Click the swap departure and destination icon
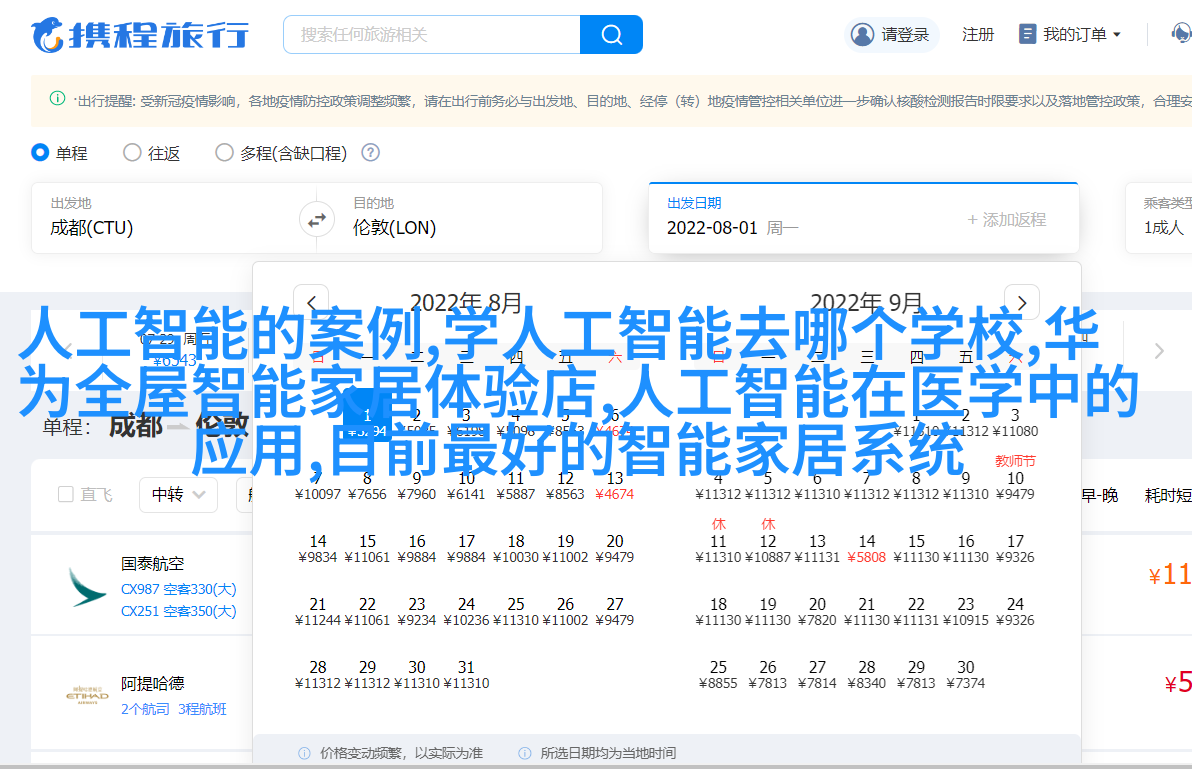Viewport: 1192px width, 769px height. point(317,219)
